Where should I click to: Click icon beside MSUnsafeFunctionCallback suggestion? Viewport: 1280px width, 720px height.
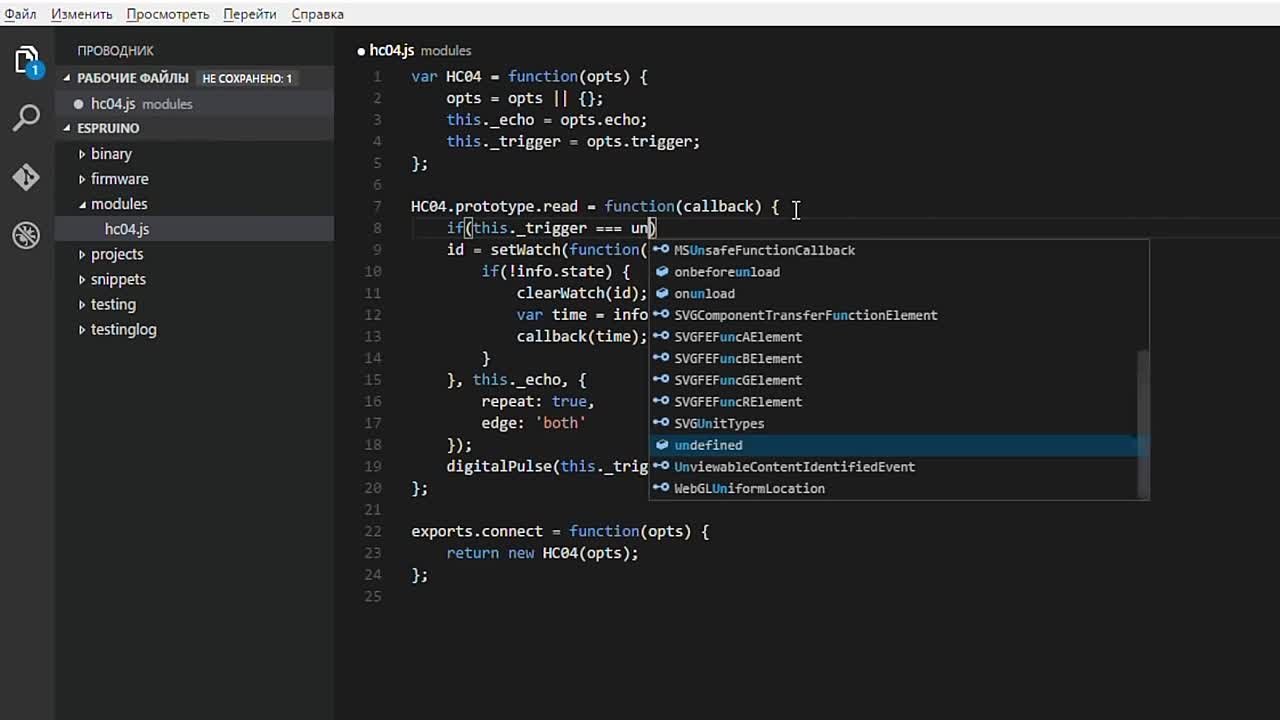click(661, 250)
